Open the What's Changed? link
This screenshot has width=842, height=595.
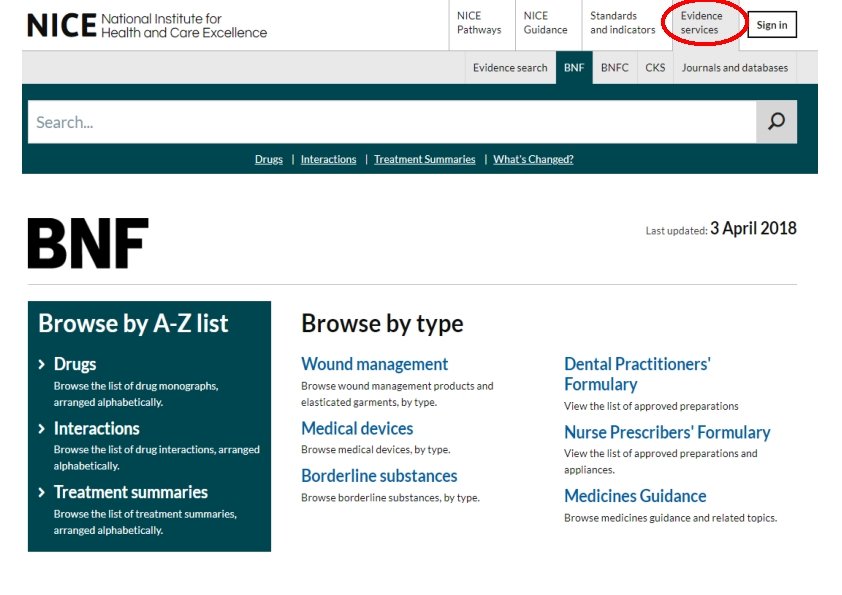(x=533, y=159)
